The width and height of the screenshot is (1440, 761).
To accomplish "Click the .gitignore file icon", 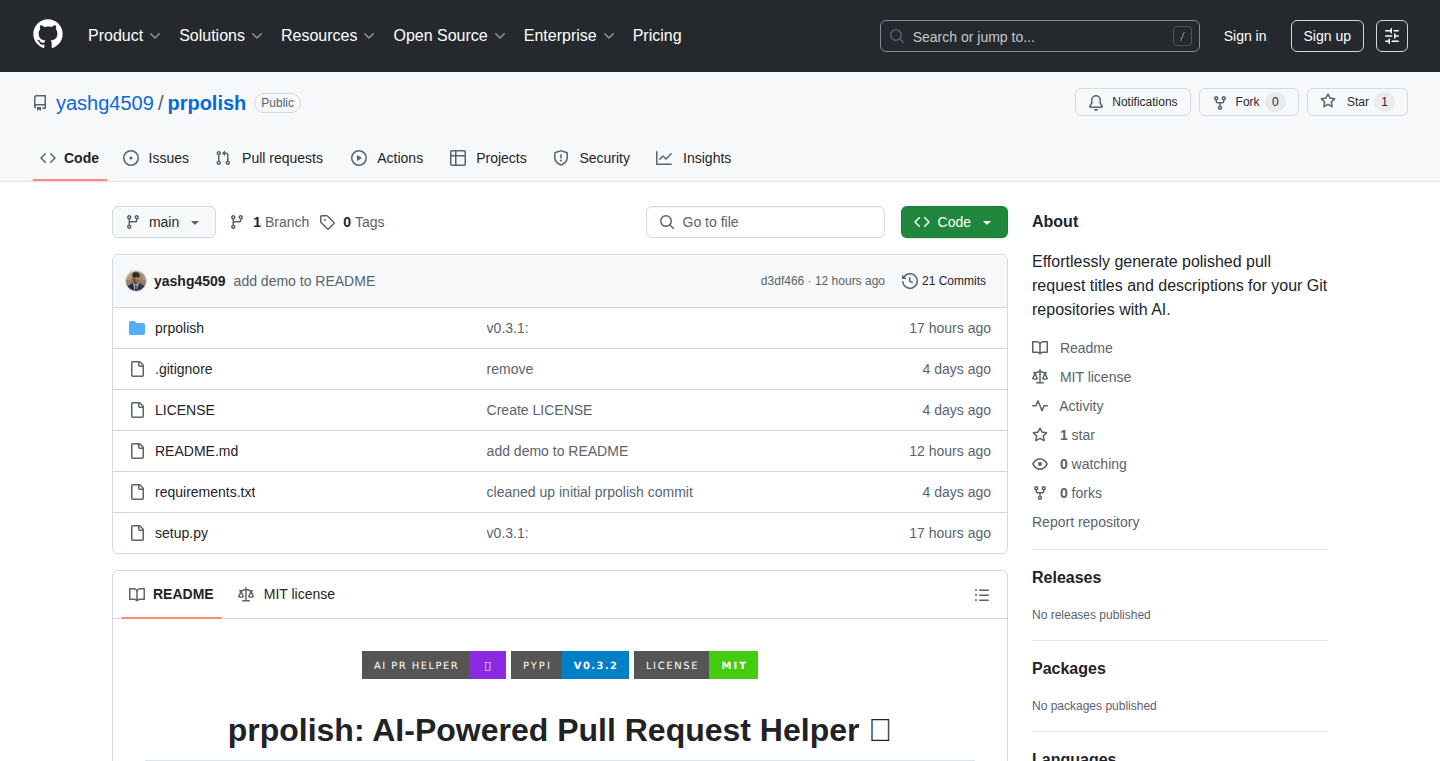I will coord(137,369).
